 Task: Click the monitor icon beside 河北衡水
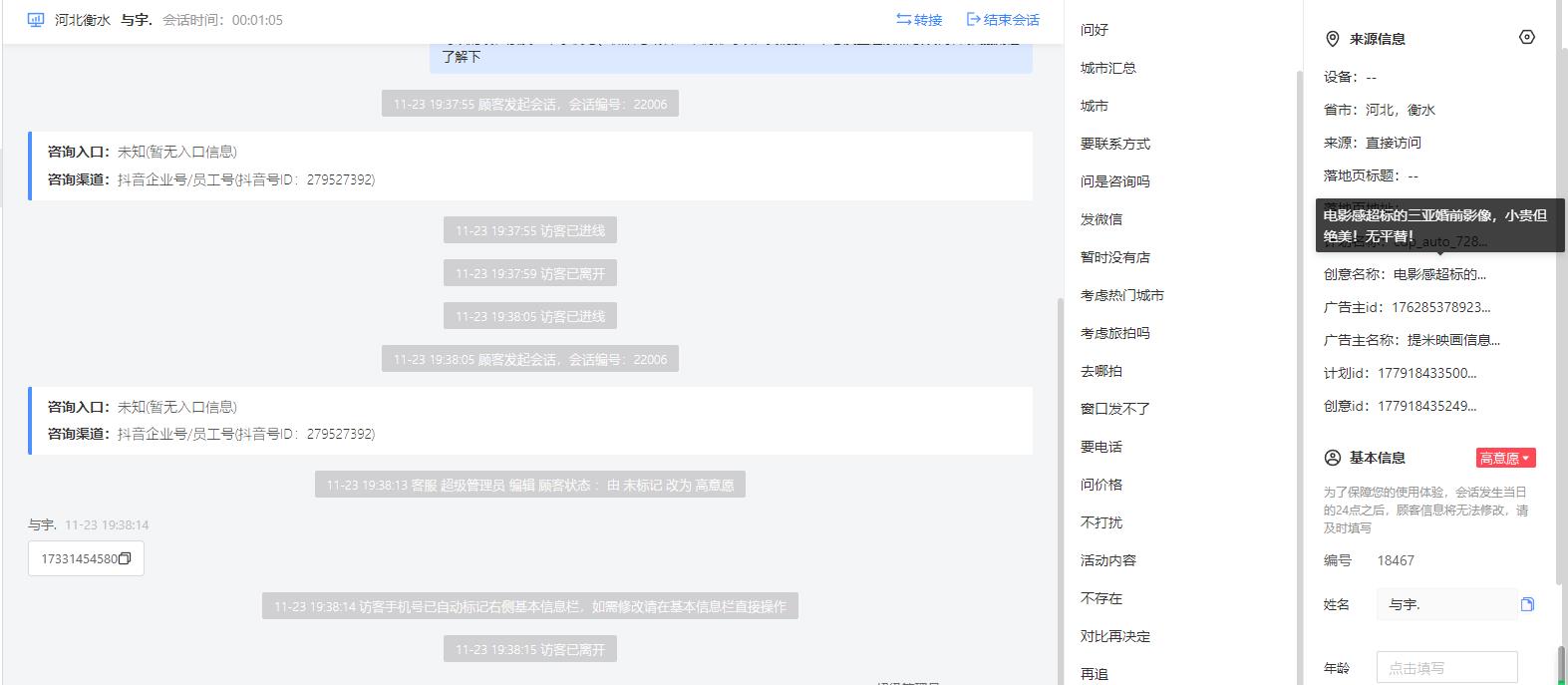coord(36,19)
